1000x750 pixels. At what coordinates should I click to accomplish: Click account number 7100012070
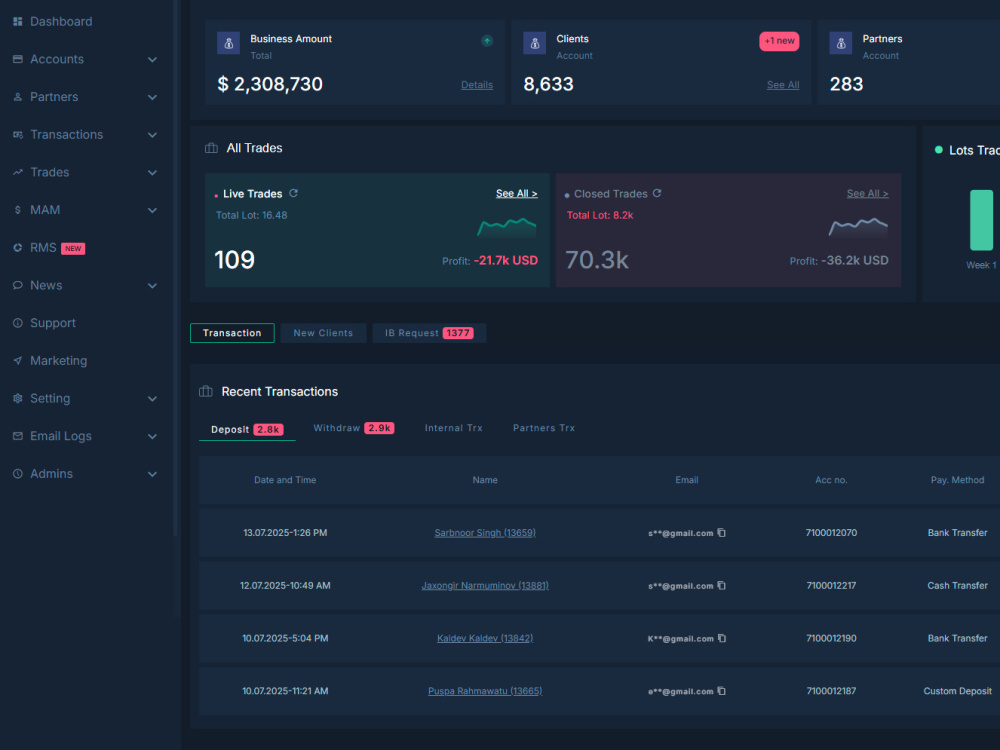pyautogui.click(x=831, y=533)
